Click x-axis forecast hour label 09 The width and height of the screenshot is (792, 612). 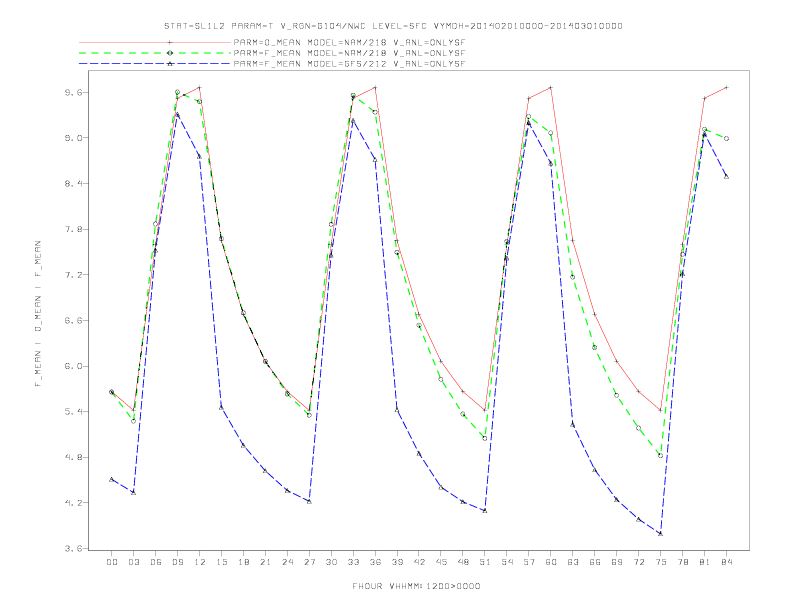coord(177,562)
